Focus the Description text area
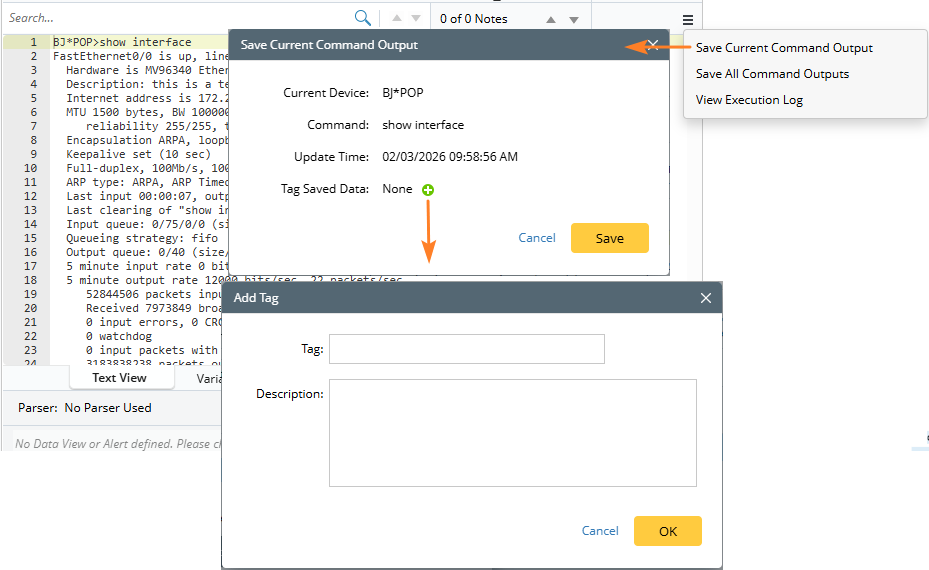Viewport: 929px width, 570px height. (x=513, y=433)
